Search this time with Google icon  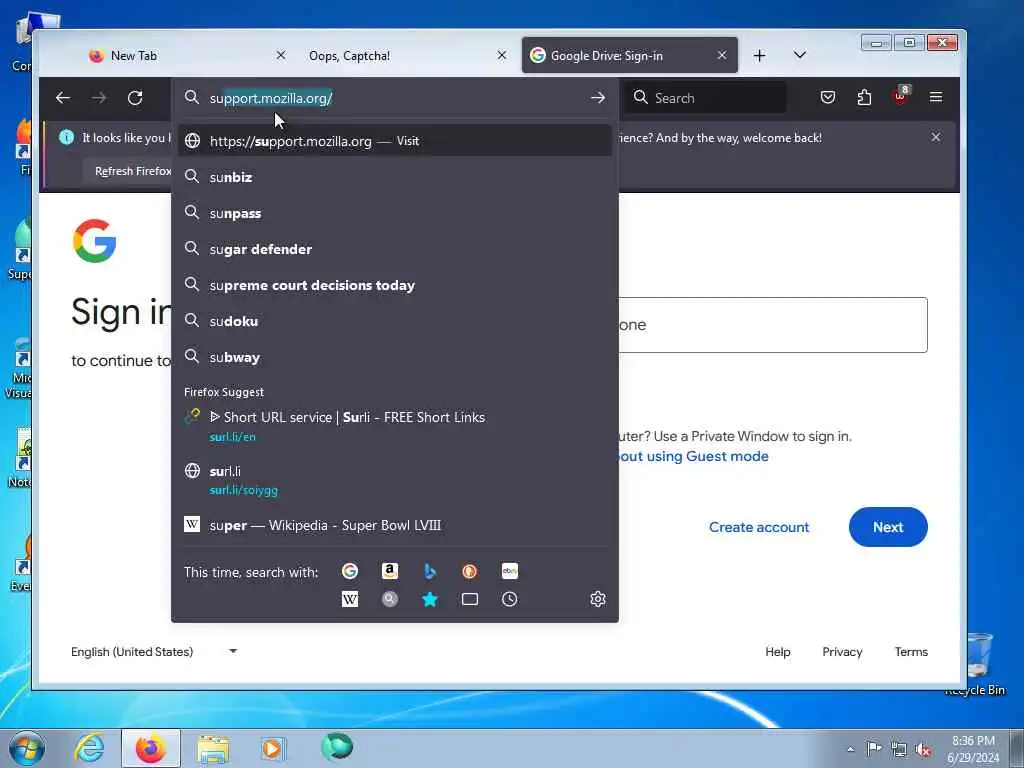350,571
